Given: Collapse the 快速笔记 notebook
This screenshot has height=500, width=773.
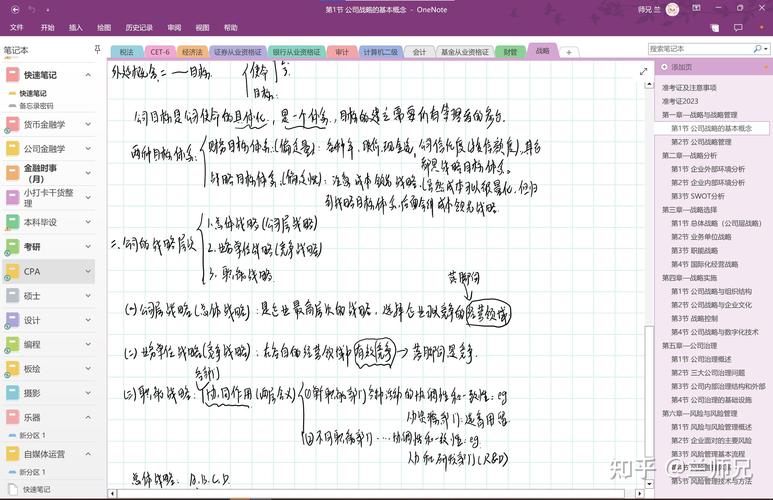Looking at the screenshot, I should tap(88, 75).
